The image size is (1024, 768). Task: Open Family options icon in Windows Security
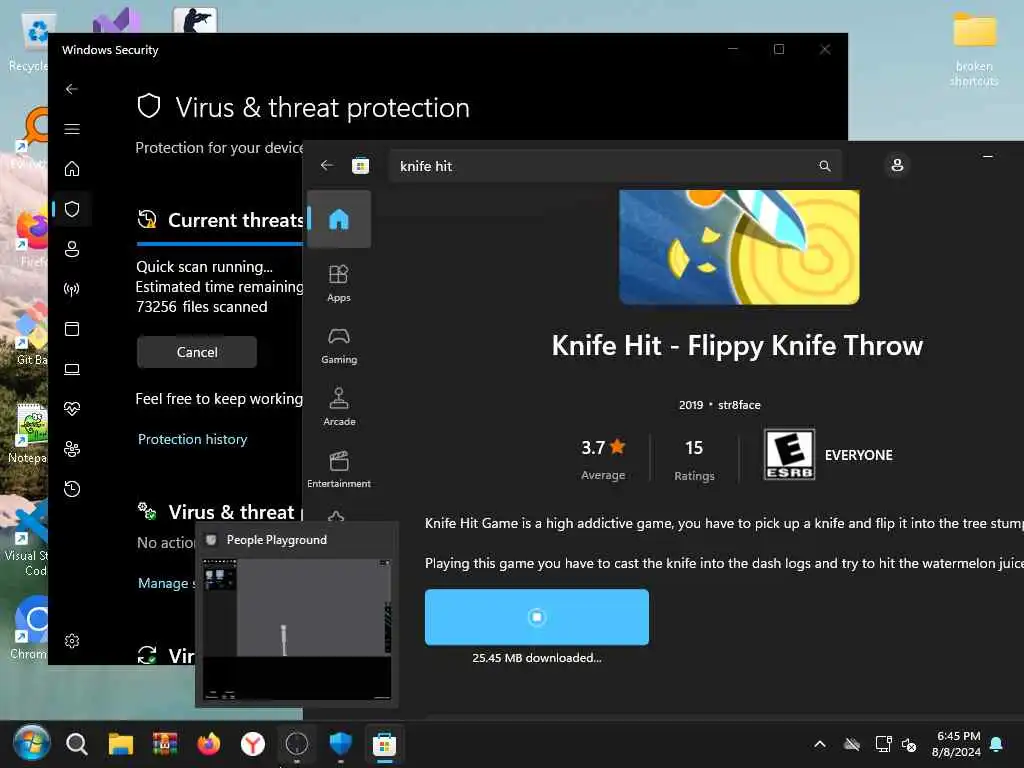[x=72, y=449]
